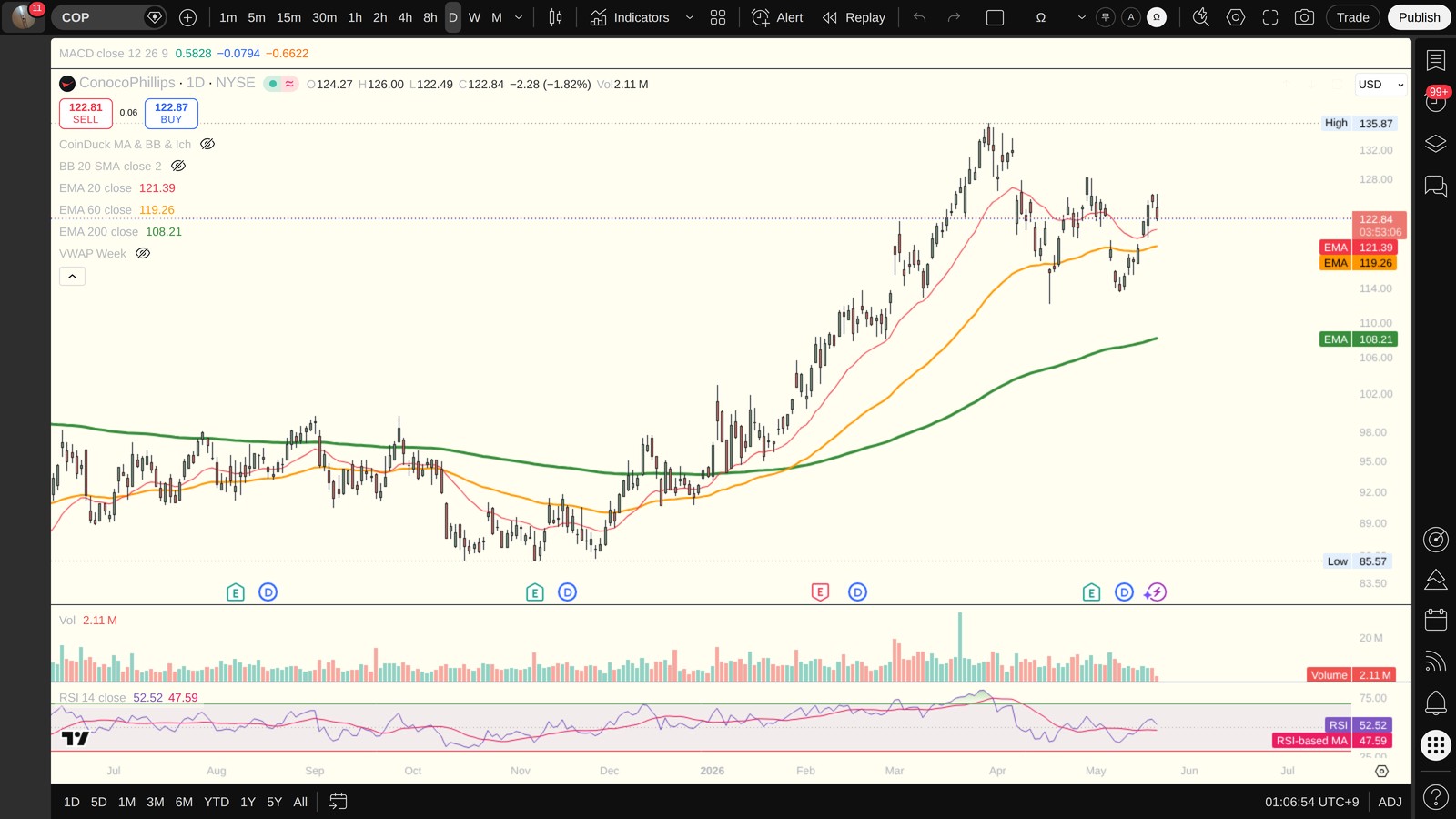Open quick search magnifier icon
1456x819 pixels.
(x=1201, y=17)
